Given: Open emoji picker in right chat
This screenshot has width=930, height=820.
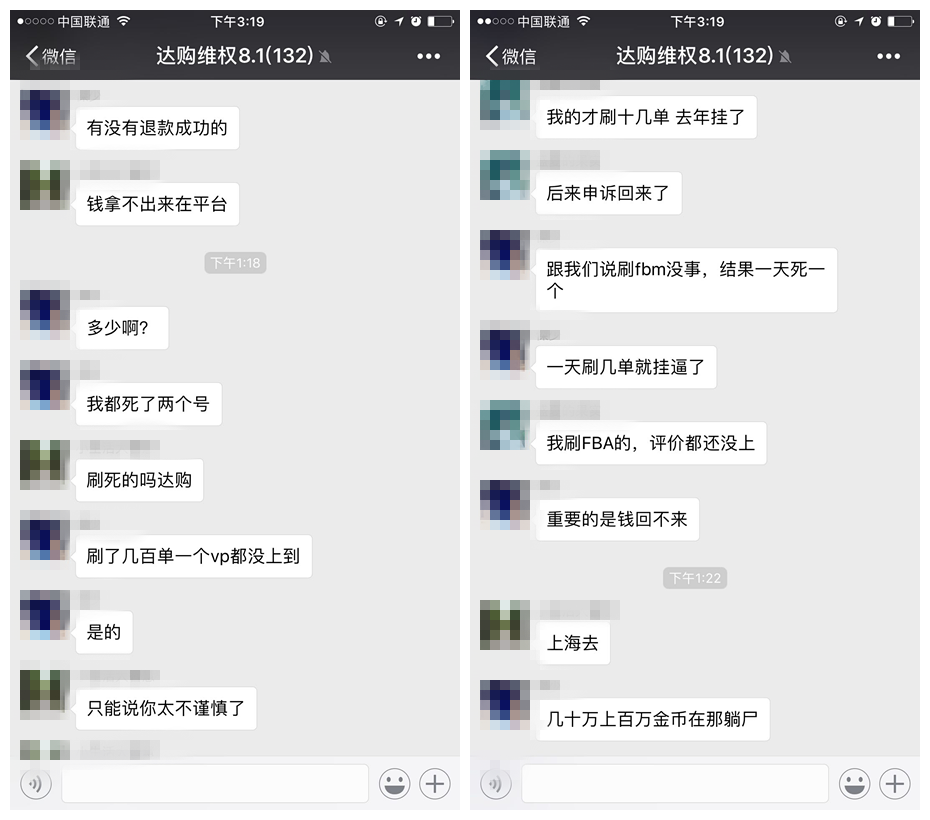Looking at the screenshot, I should [854, 784].
